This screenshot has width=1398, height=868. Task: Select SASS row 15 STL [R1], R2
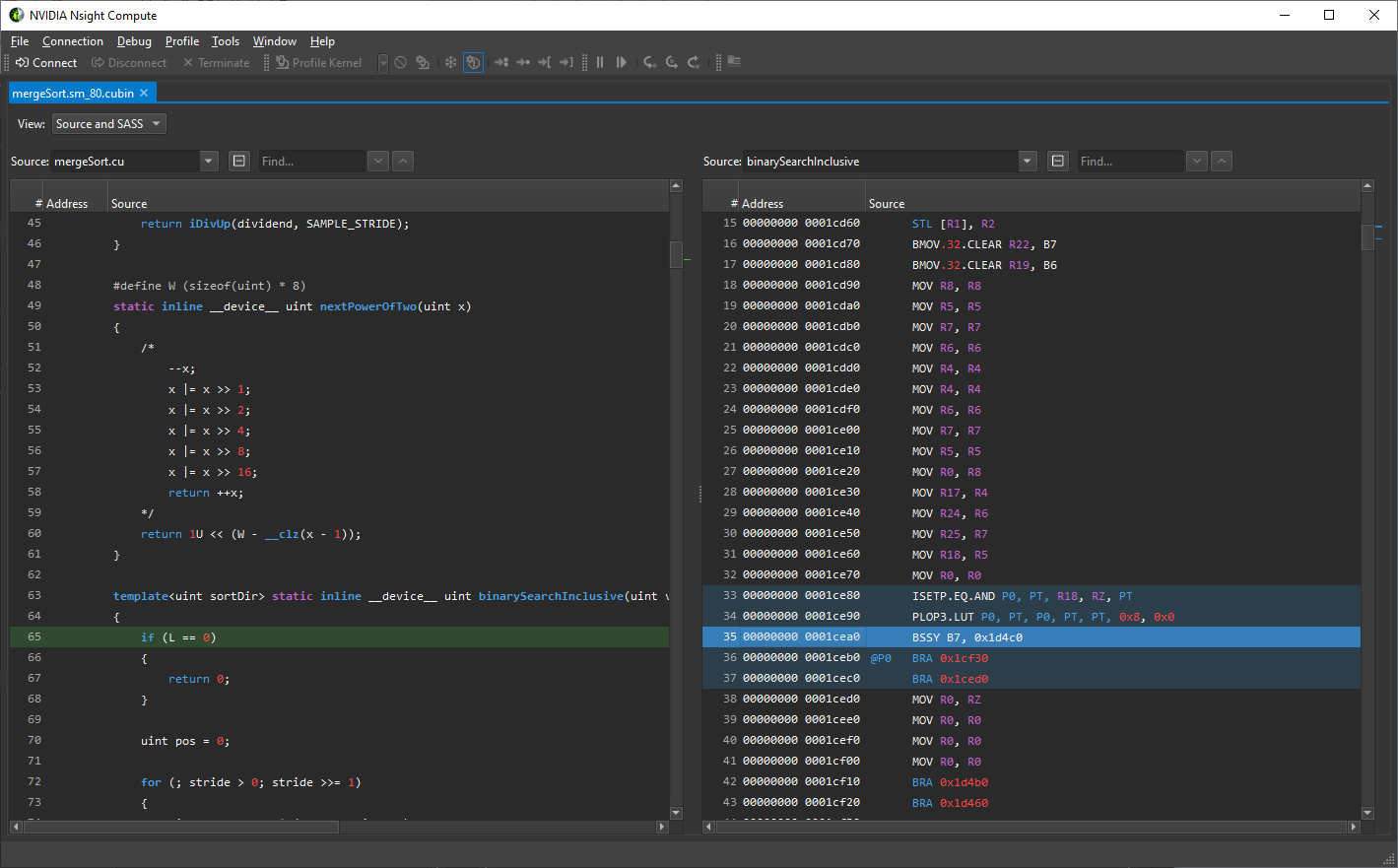coord(1032,224)
